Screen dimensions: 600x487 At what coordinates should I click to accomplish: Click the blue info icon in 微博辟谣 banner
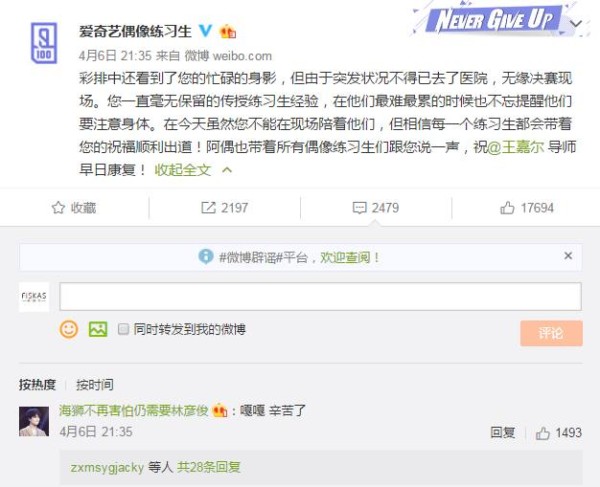tap(206, 256)
